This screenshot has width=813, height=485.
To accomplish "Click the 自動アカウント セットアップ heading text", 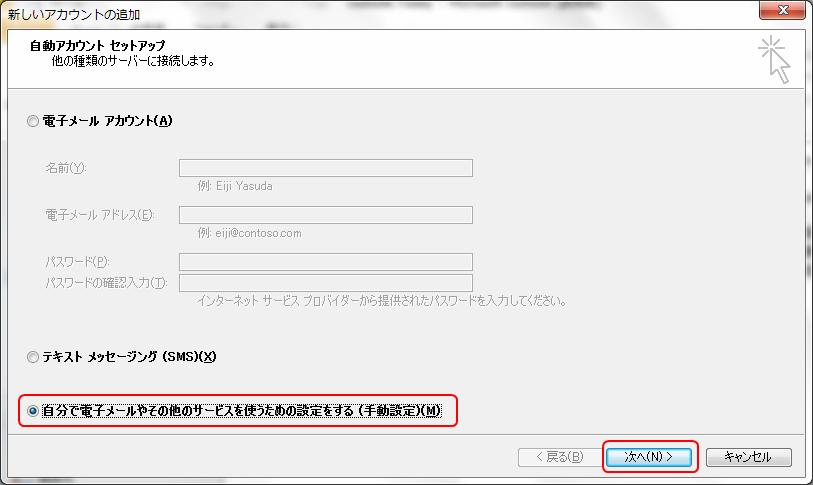I will tap(97, 46).
